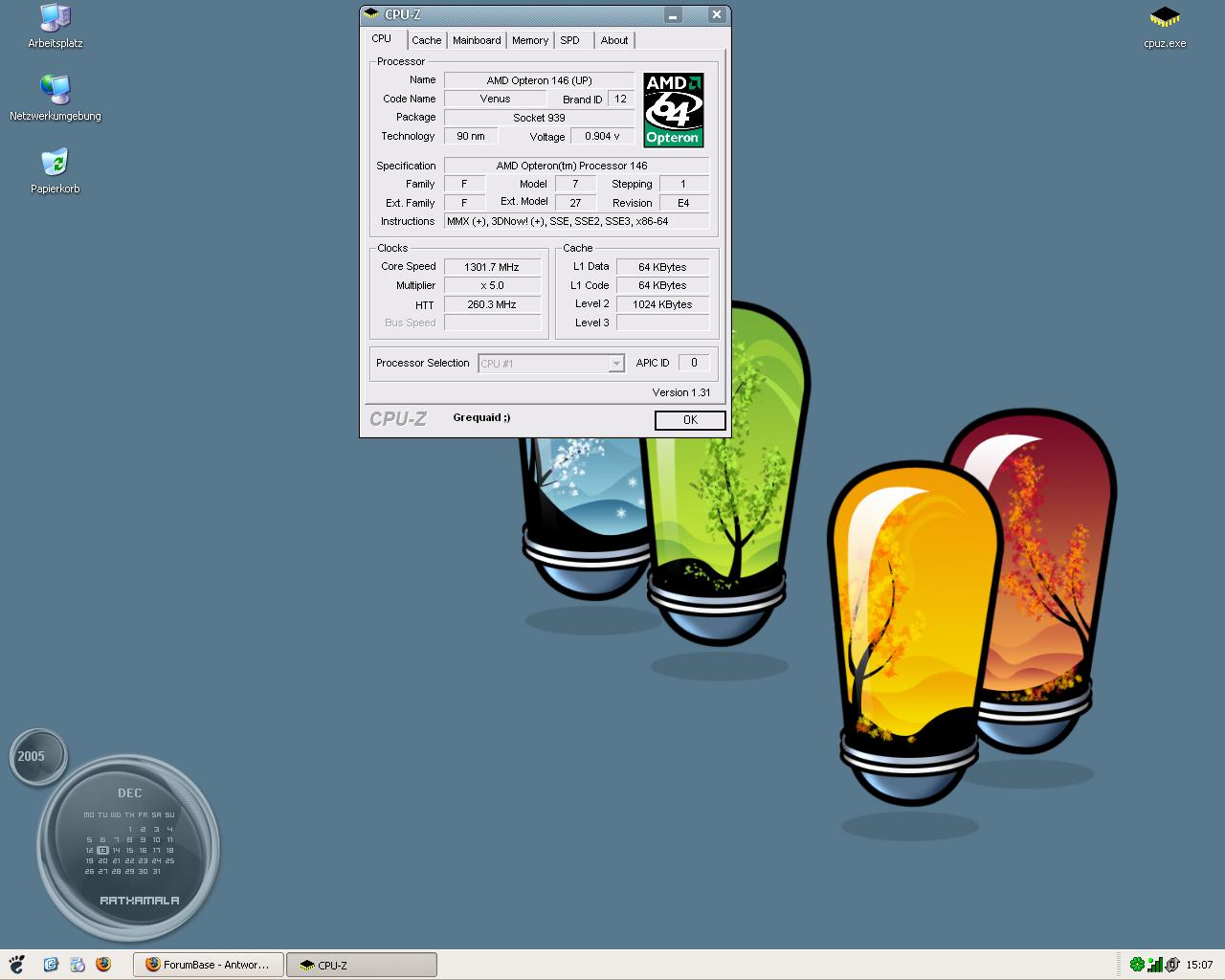The height and width of the screenshot is (980, 1225).
Task: Click the DEC month label on the calendar widget
Action: pos(130,793)
